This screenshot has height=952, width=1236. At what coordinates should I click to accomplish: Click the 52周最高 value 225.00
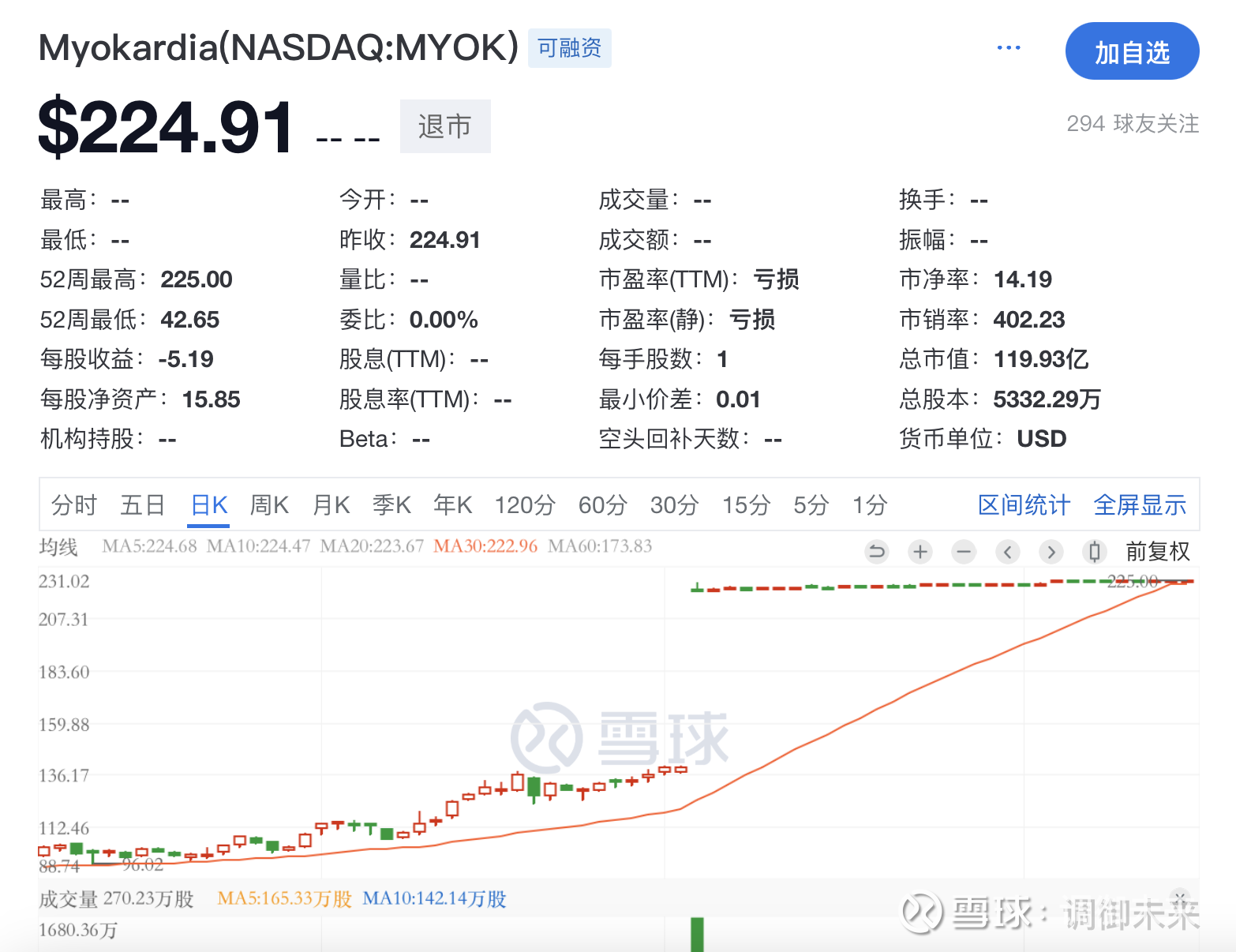click(x=197, y=279)
